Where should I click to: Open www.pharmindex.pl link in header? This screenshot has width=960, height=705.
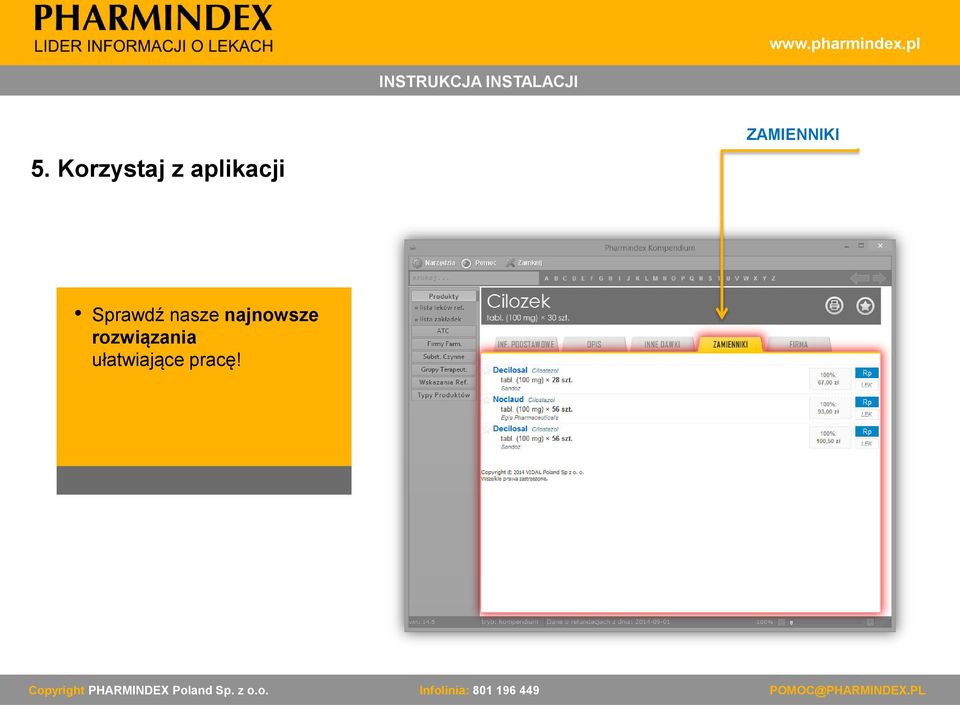coord(845,44)
